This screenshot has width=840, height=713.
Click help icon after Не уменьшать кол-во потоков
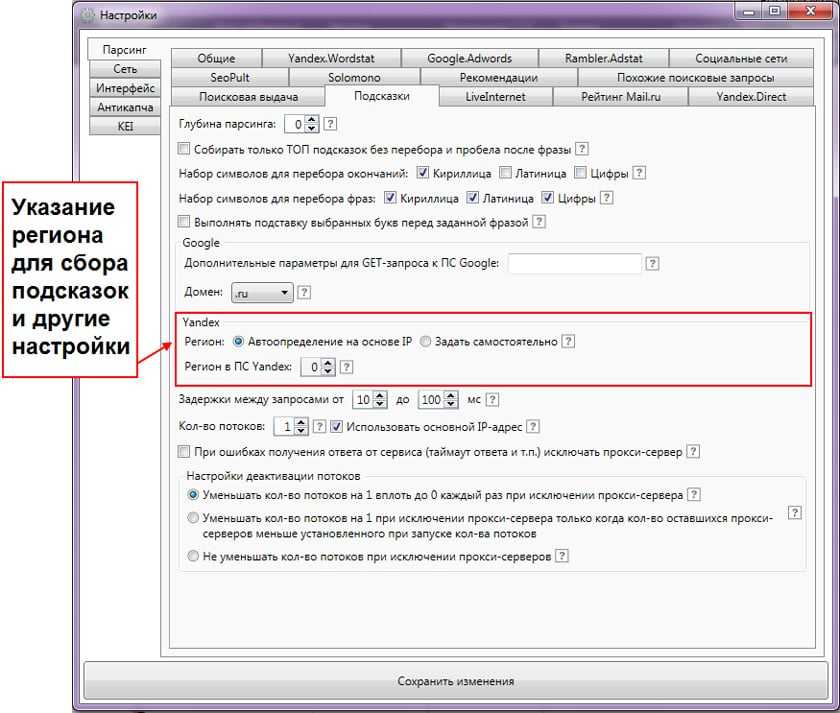[563, 557]
